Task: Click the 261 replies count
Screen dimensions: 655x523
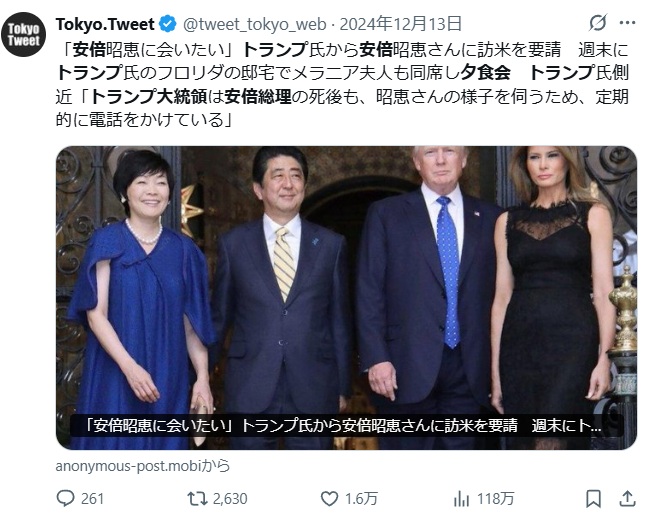Action: point(92,498)
